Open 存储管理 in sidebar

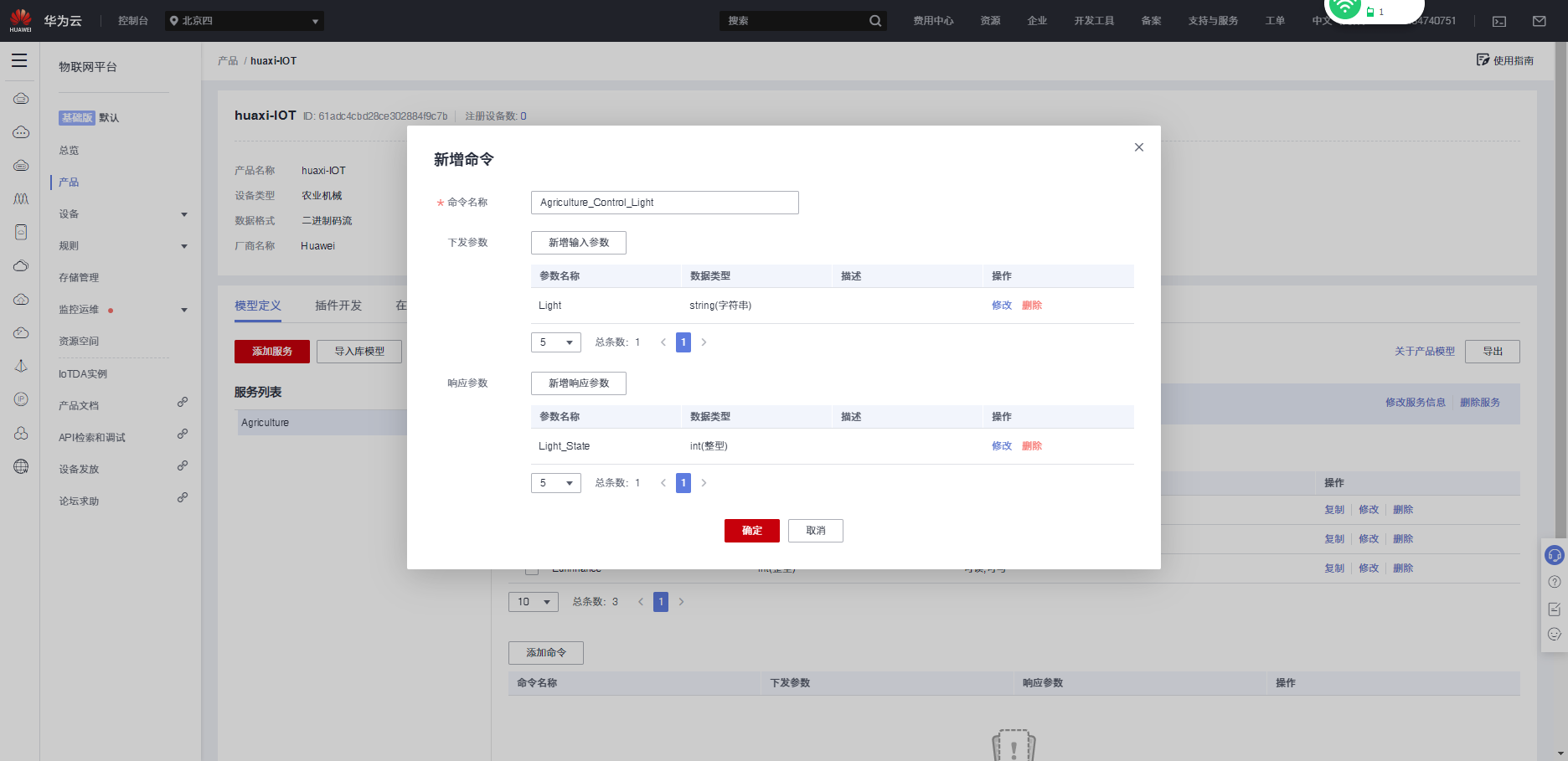pos(79,278)
